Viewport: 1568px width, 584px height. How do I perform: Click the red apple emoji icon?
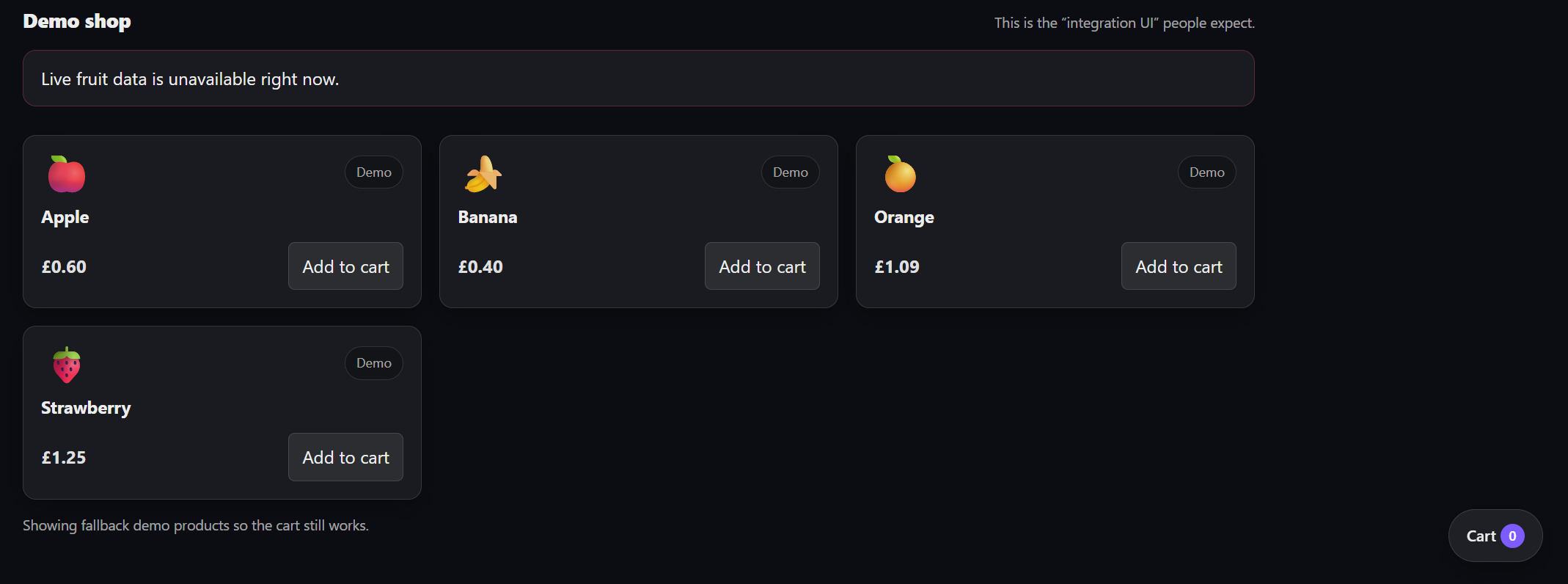67,174
